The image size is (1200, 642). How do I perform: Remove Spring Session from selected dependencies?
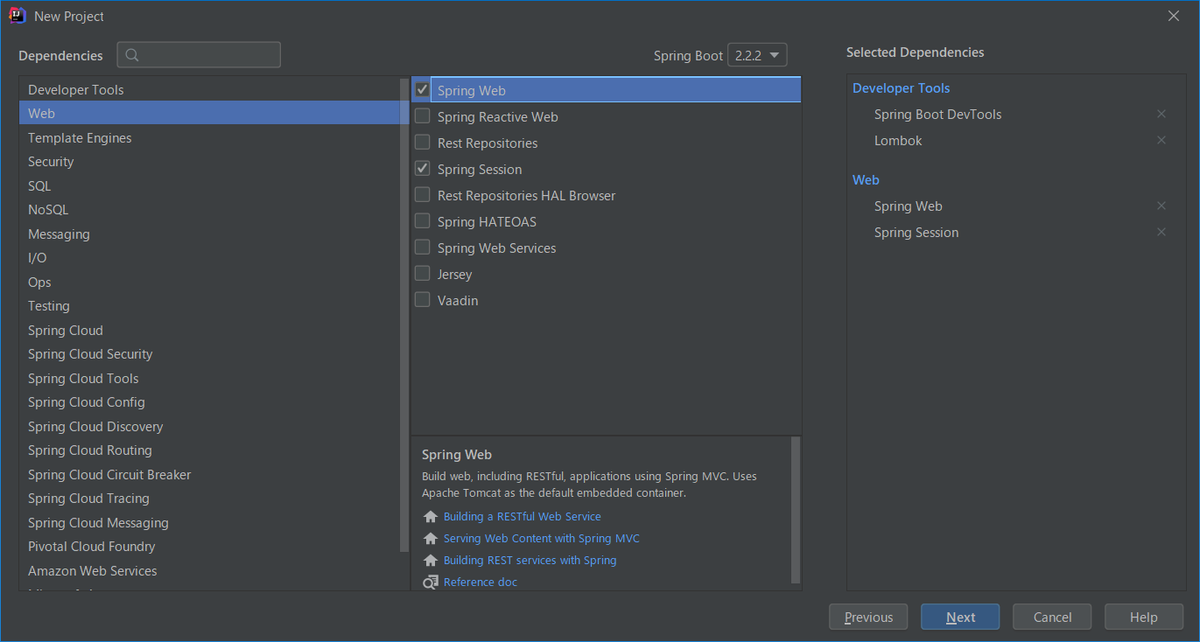click(1161, 232)
